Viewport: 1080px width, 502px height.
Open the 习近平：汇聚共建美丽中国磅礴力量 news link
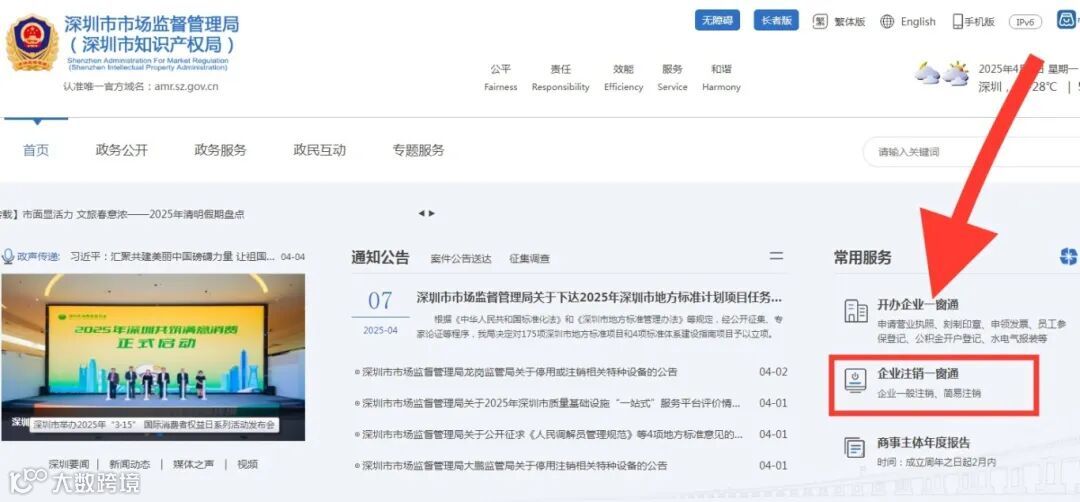point(173,257)
